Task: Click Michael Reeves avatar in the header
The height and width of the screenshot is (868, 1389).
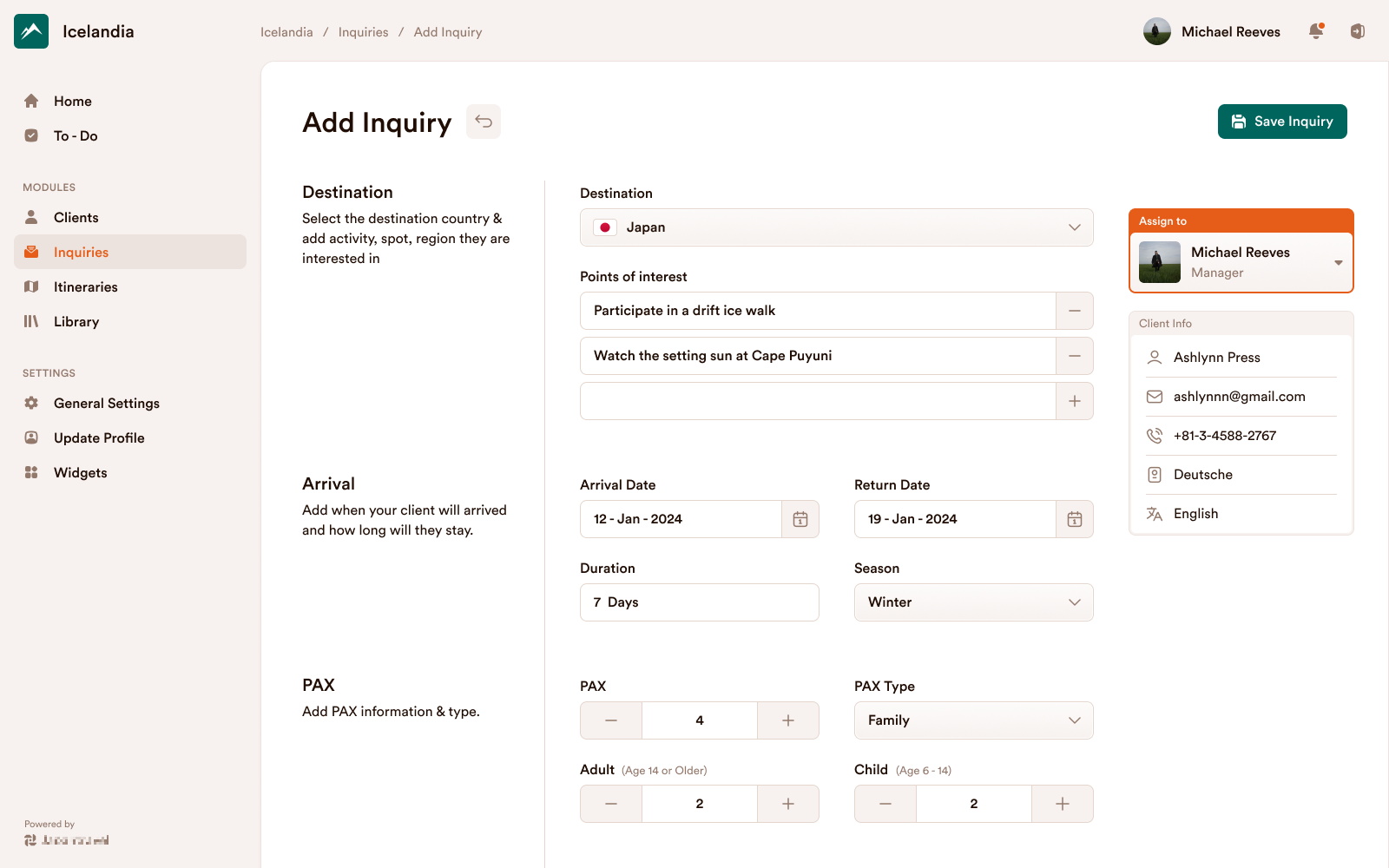Action: (1157, 31)
